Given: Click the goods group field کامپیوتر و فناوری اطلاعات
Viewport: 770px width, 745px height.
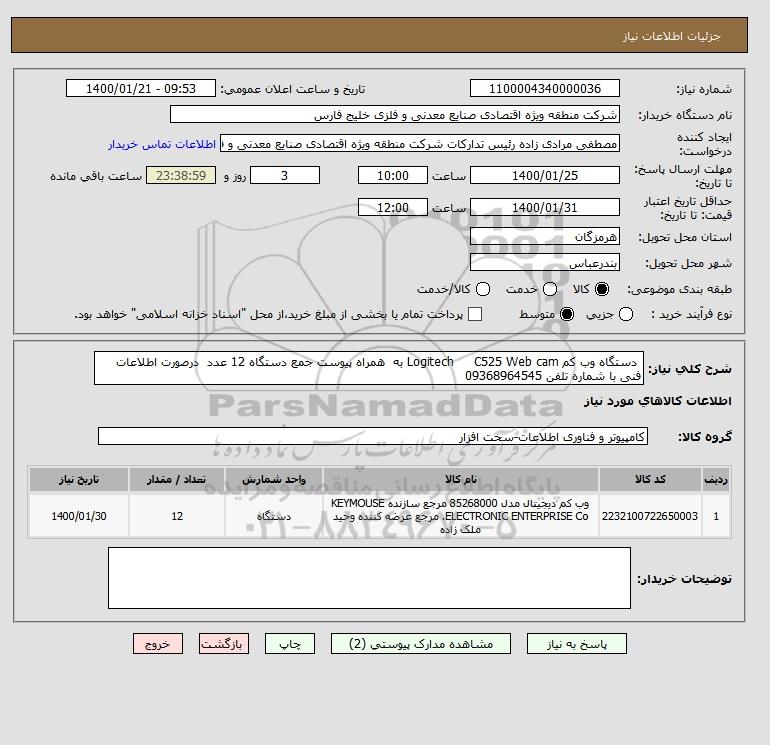Looking at the screenshot, I should (373, 436).
